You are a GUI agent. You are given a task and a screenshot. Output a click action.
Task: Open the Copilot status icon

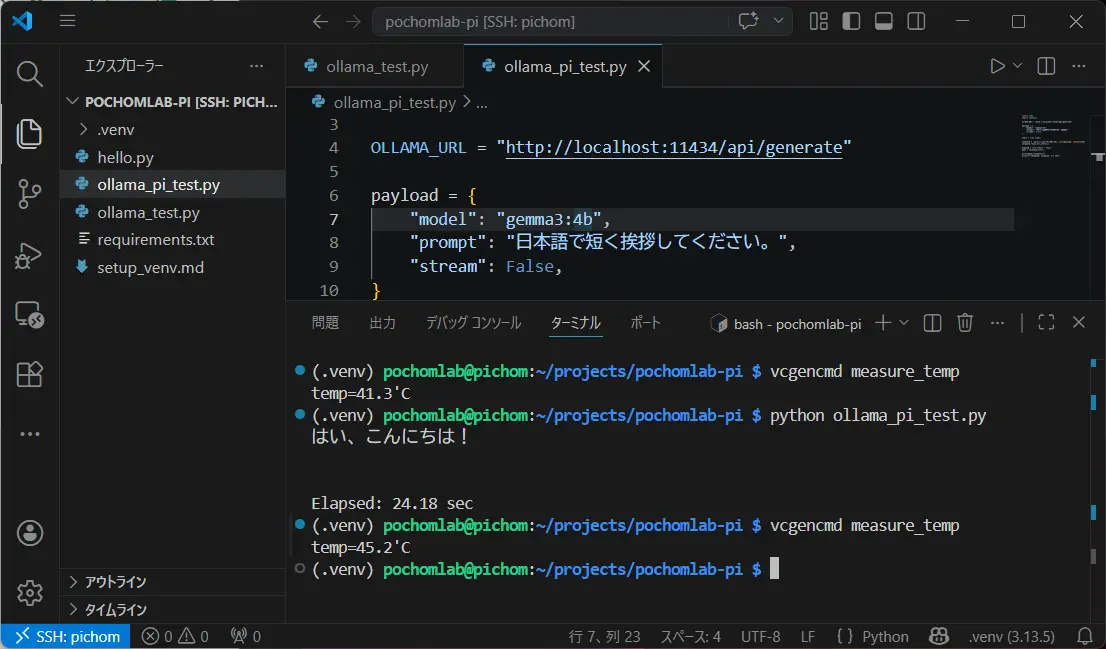[x=939, y=636]
